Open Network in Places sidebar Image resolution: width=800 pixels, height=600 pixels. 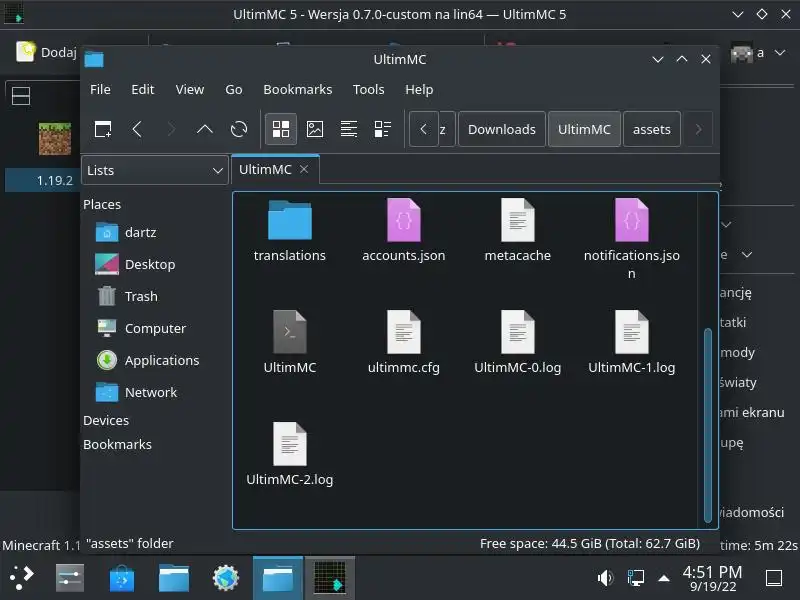[x=136, y=392]
